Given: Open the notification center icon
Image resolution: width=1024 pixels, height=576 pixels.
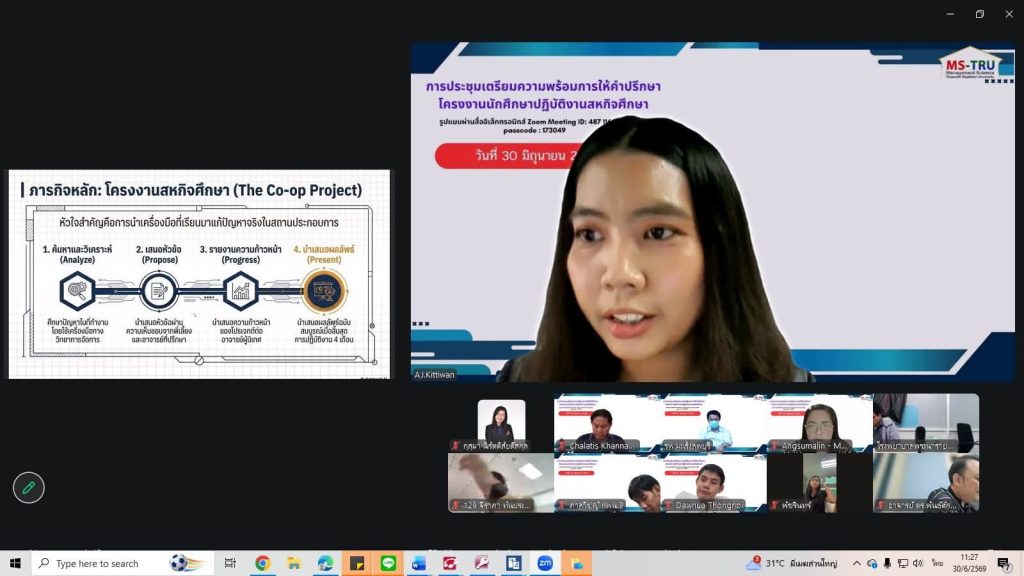Looking at the screenshot, I should pos(1004,563).
